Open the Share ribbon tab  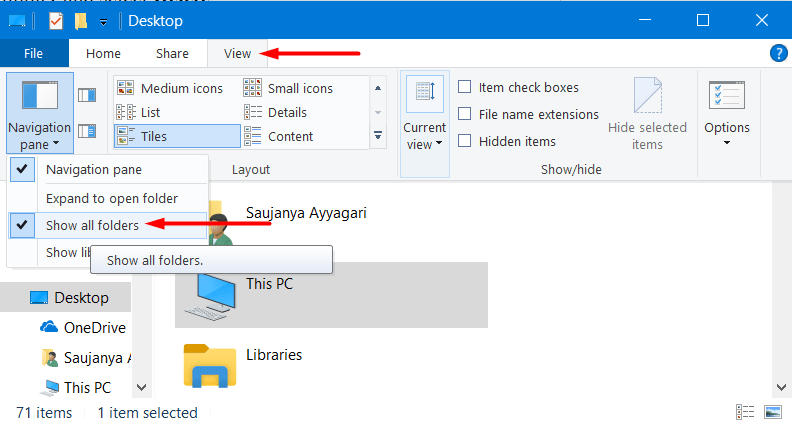click(172, 54)
